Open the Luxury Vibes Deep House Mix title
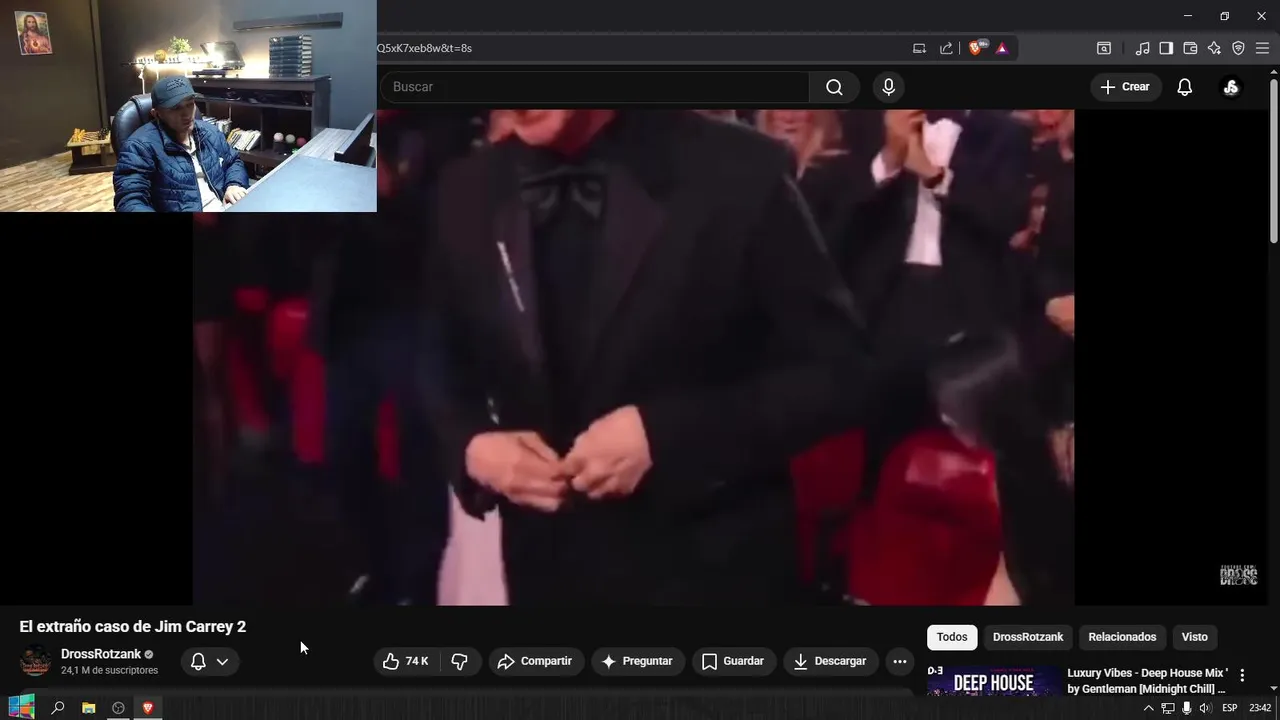Screen dimensions: 1280x720 pyautogui.click(x=1147, y=681)
